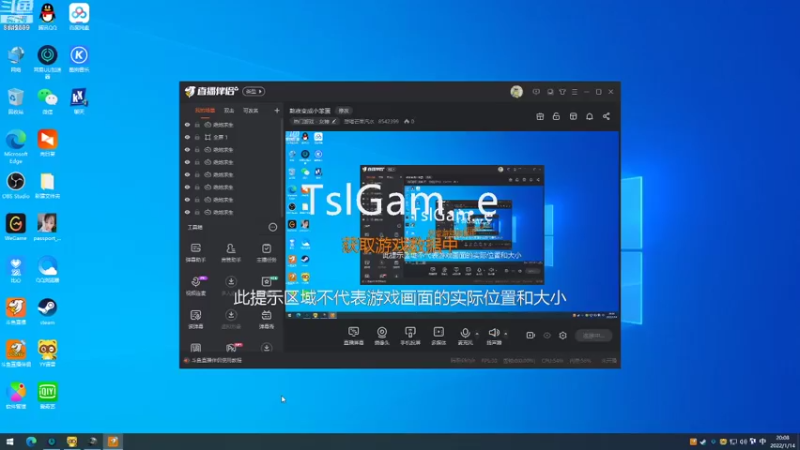Hide the topmost source in the list

point(187,124)
